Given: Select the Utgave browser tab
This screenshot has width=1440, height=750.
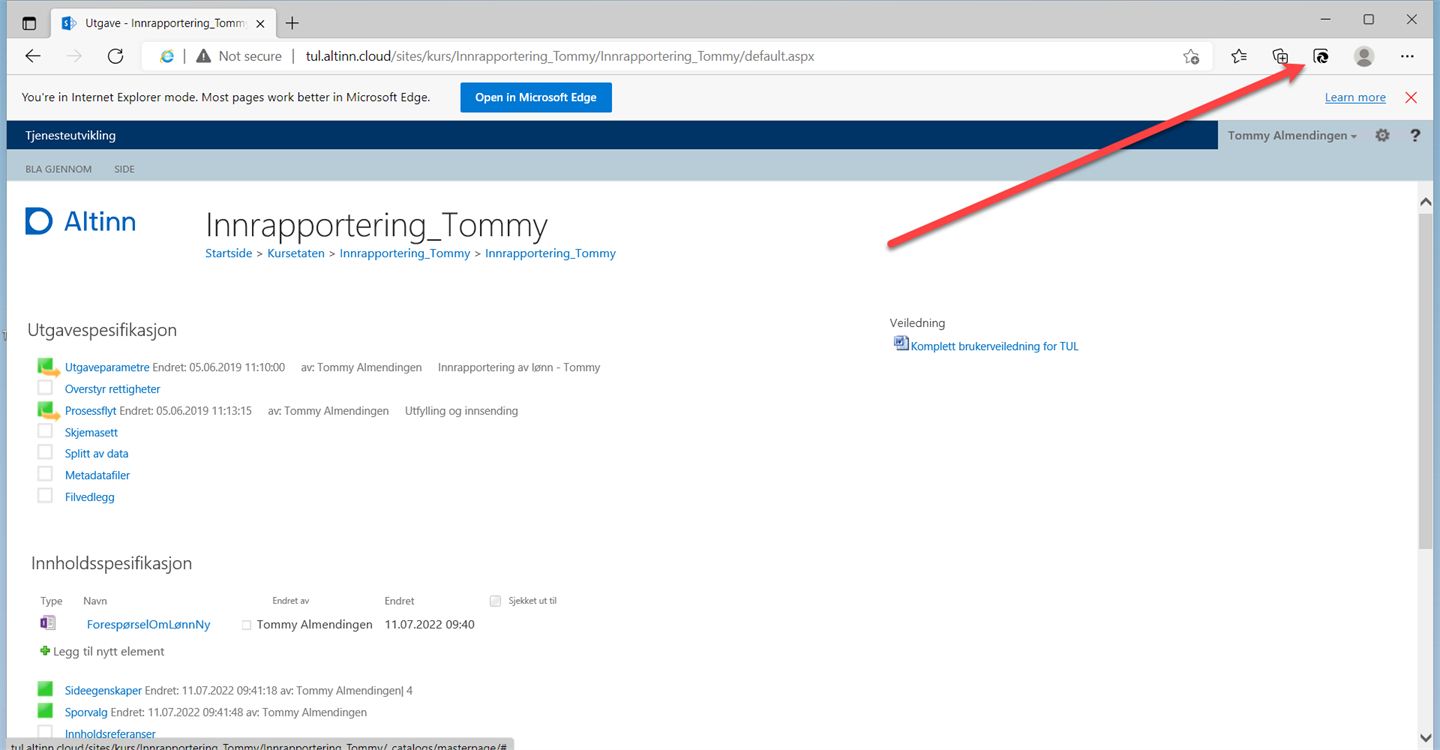Looking at the screenshot, I should pos(164,23).
